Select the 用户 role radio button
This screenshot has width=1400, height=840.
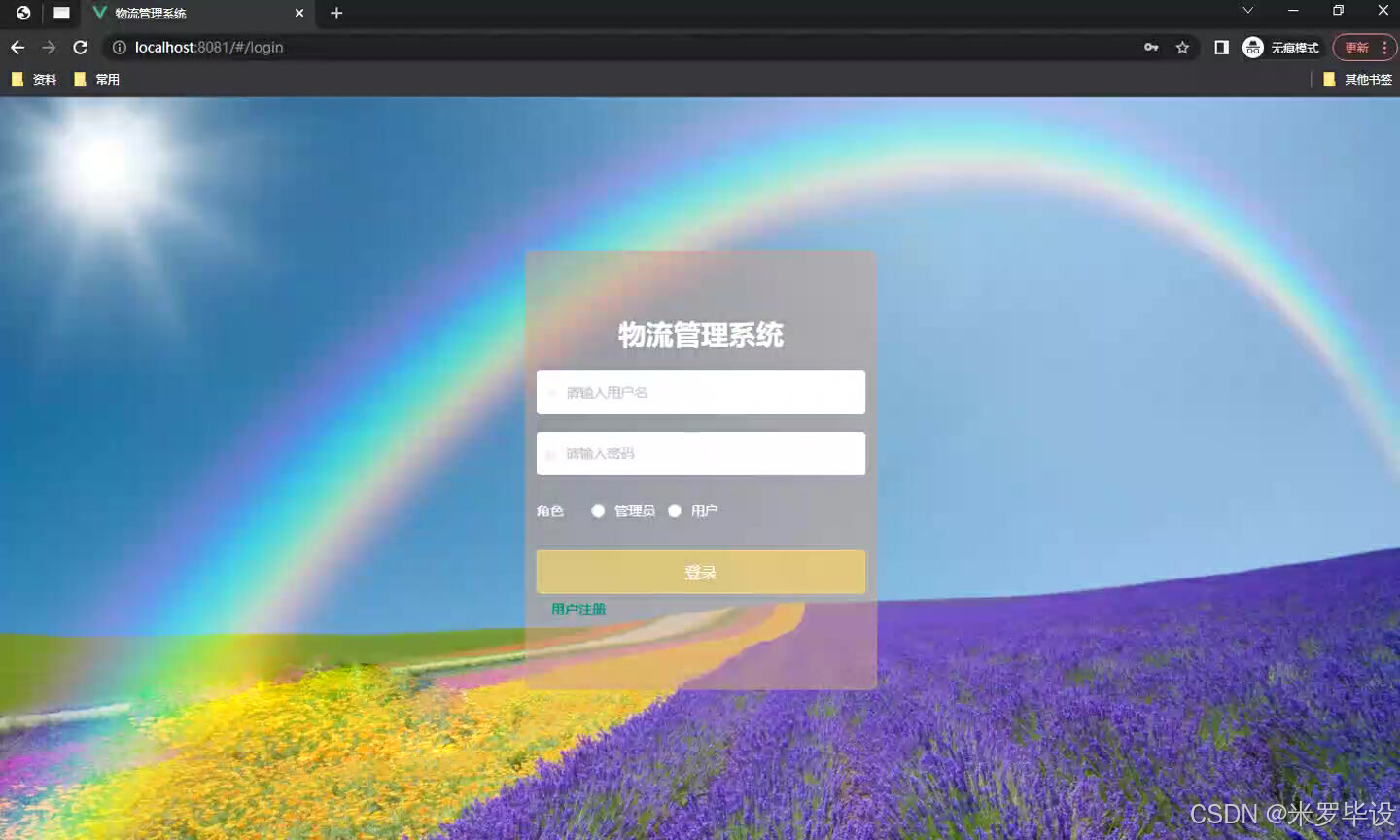675,510
